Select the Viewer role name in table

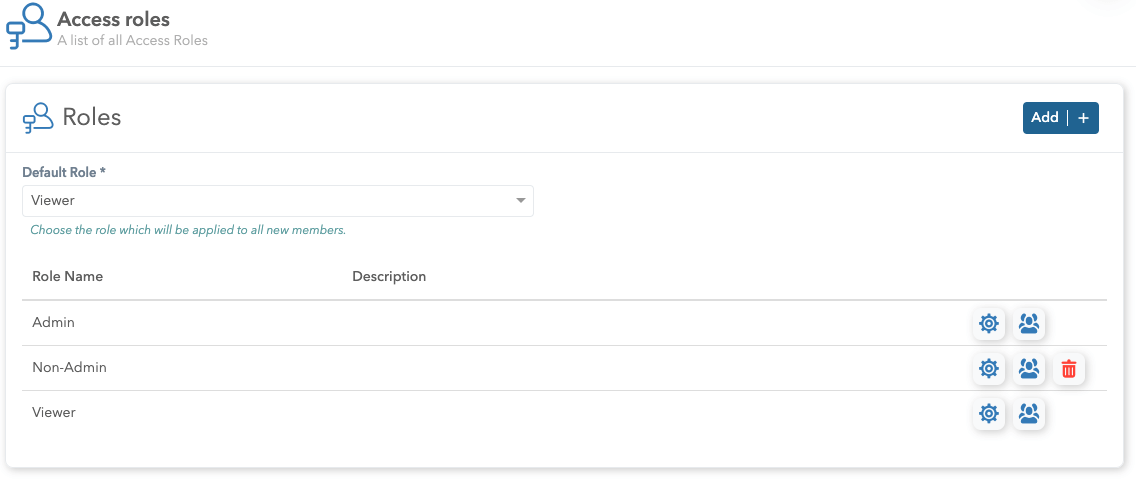point(54,412)
